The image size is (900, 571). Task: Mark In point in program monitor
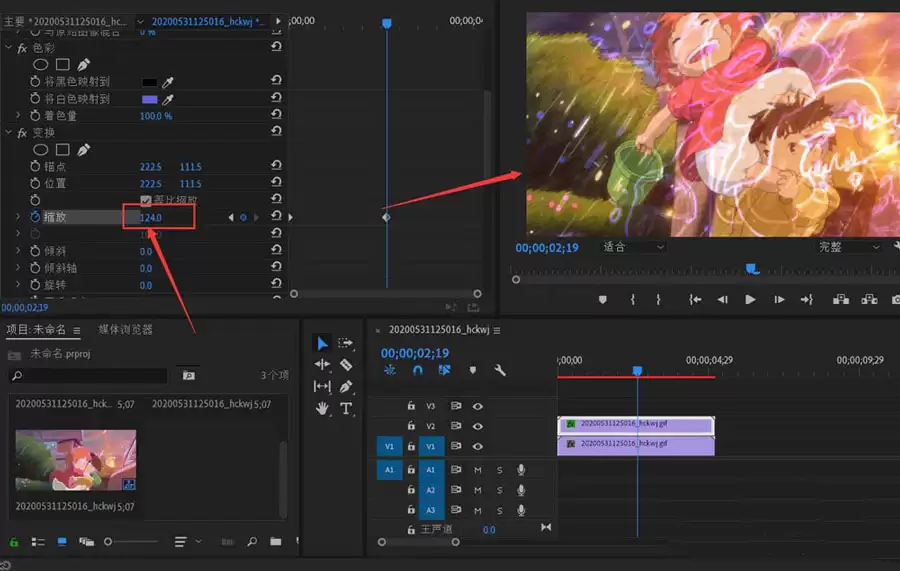coord(633,300)
